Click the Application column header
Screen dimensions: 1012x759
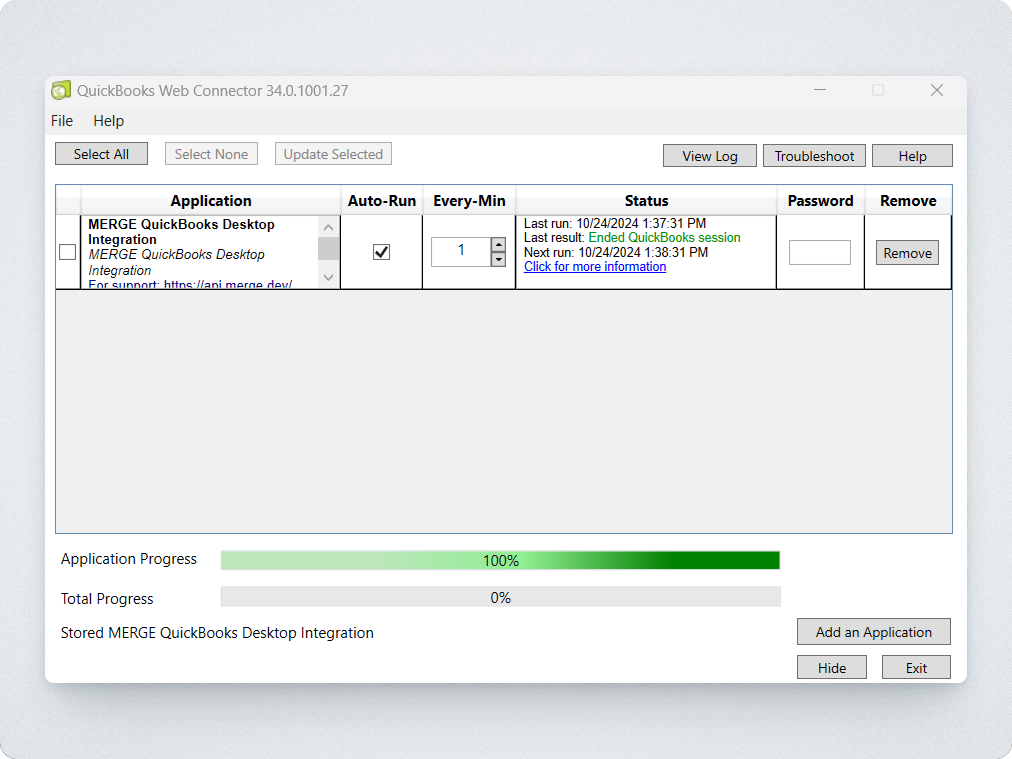coord(211,201)
